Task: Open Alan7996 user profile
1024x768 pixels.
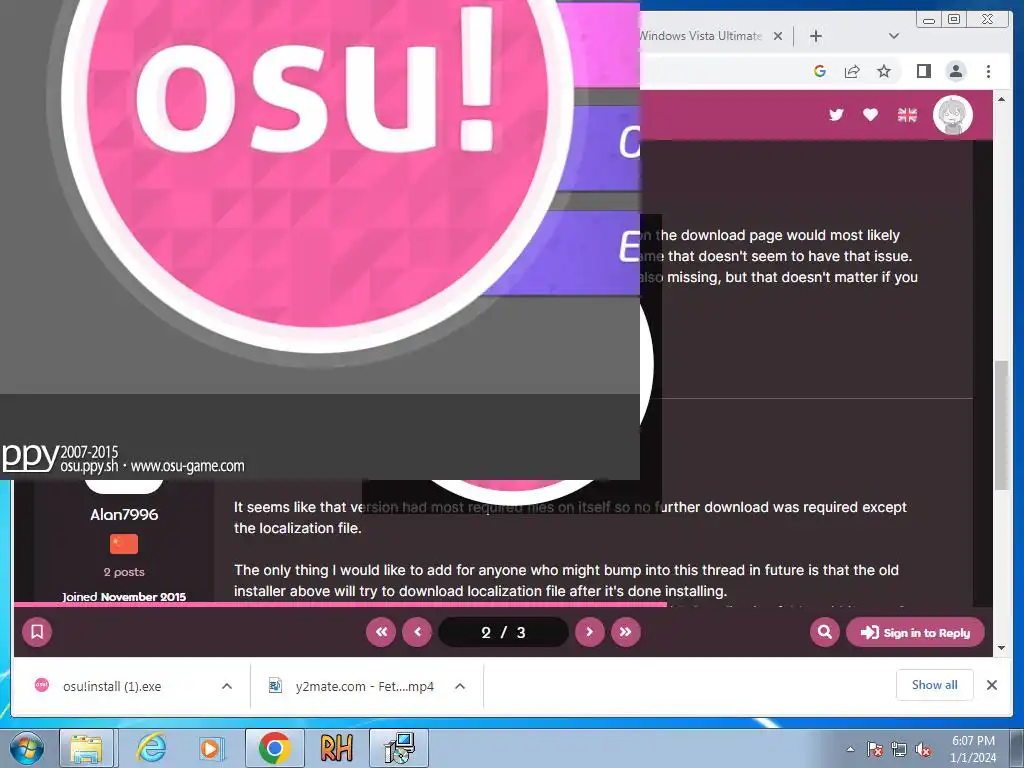Action: [124, 515]
